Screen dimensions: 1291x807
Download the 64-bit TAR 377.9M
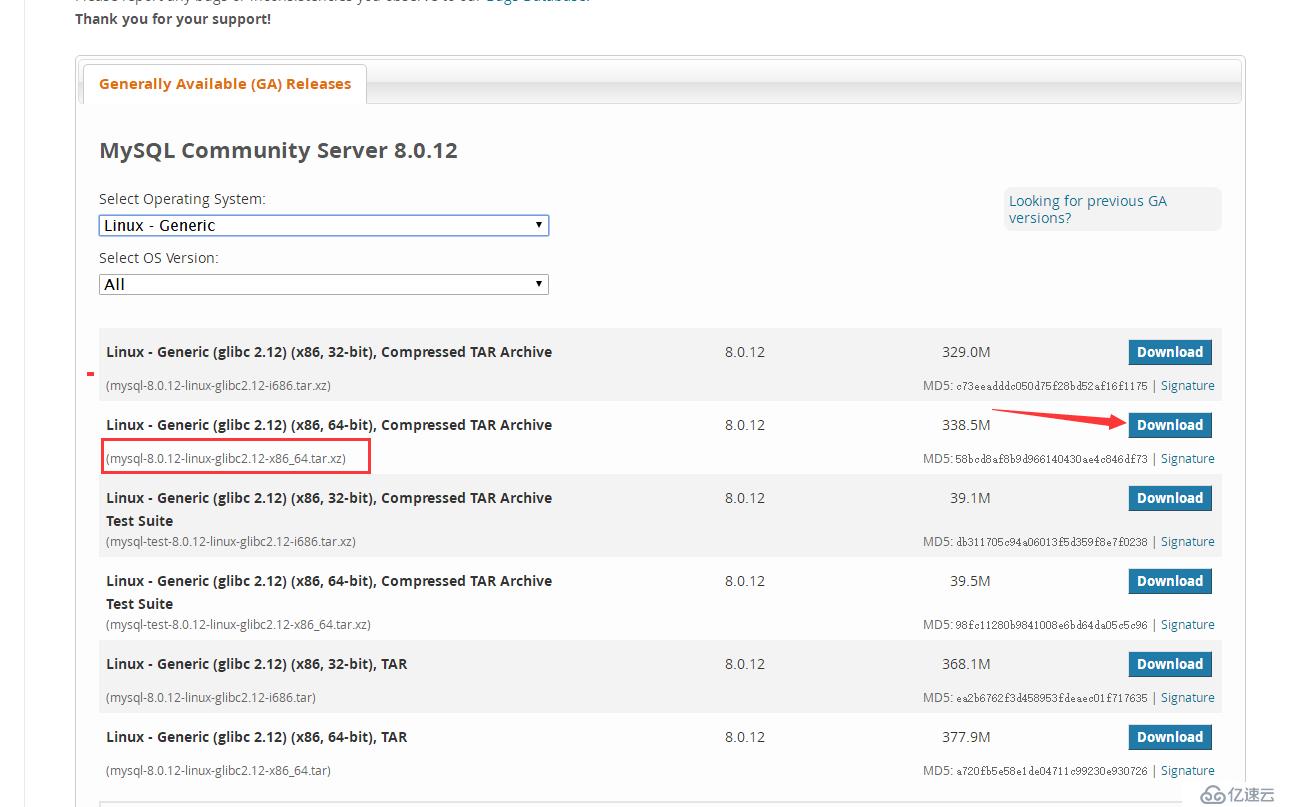pos(1170,737)
